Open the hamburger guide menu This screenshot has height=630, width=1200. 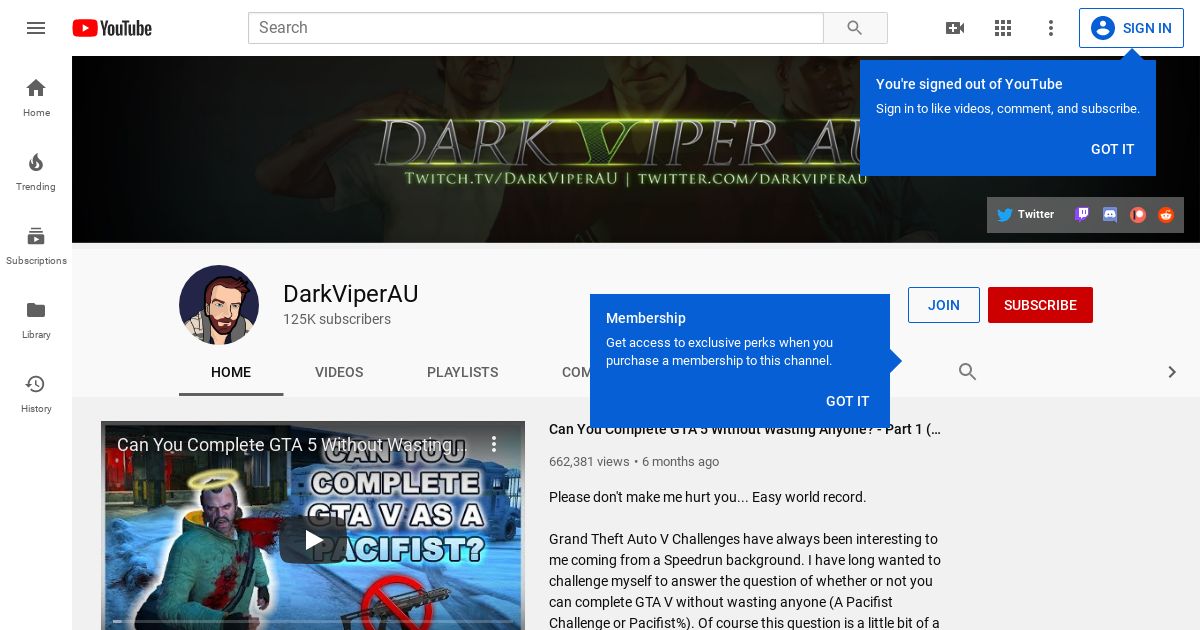(36, 28)
